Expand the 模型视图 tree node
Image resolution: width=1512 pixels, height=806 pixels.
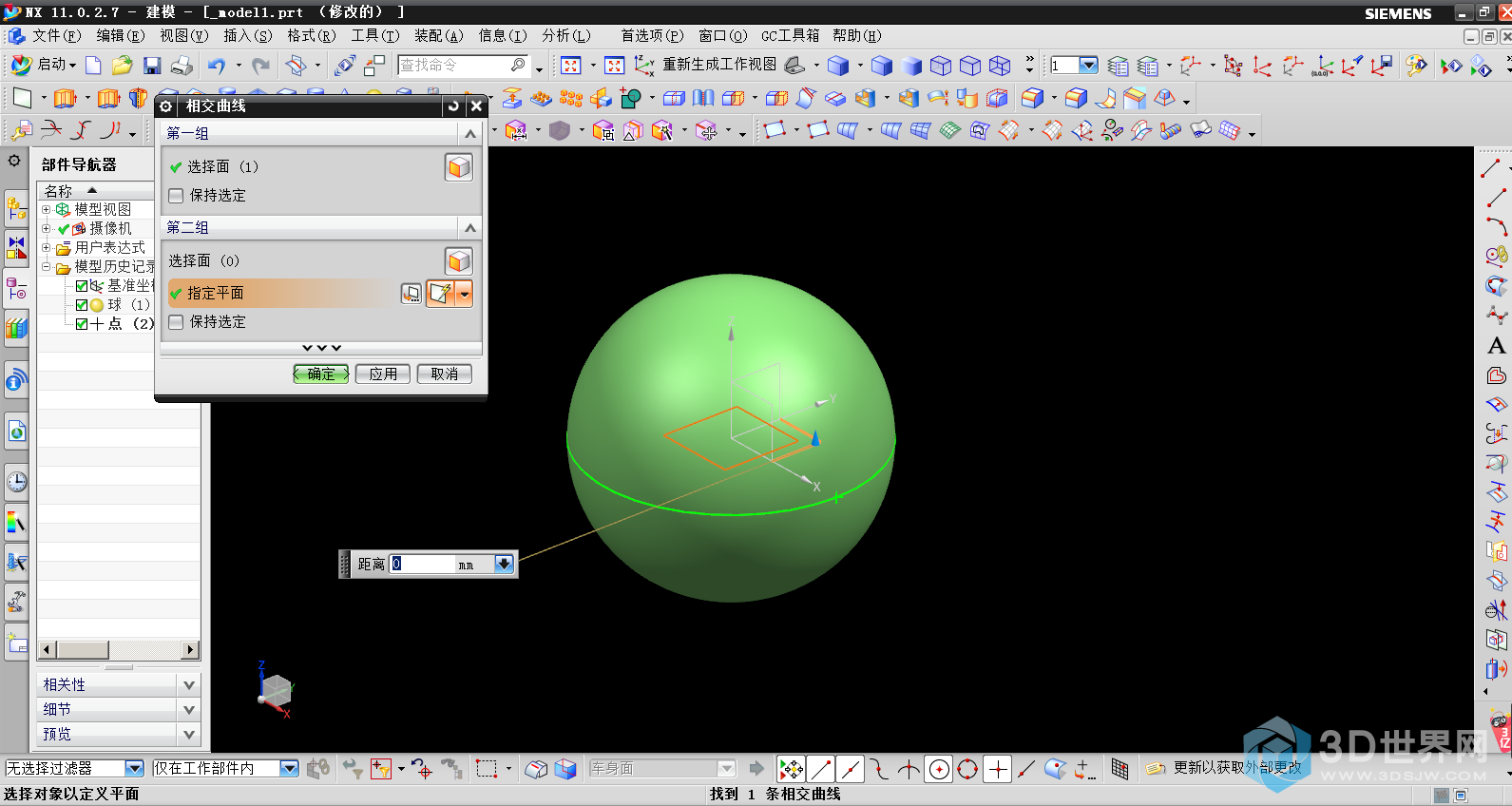[46, 209]
